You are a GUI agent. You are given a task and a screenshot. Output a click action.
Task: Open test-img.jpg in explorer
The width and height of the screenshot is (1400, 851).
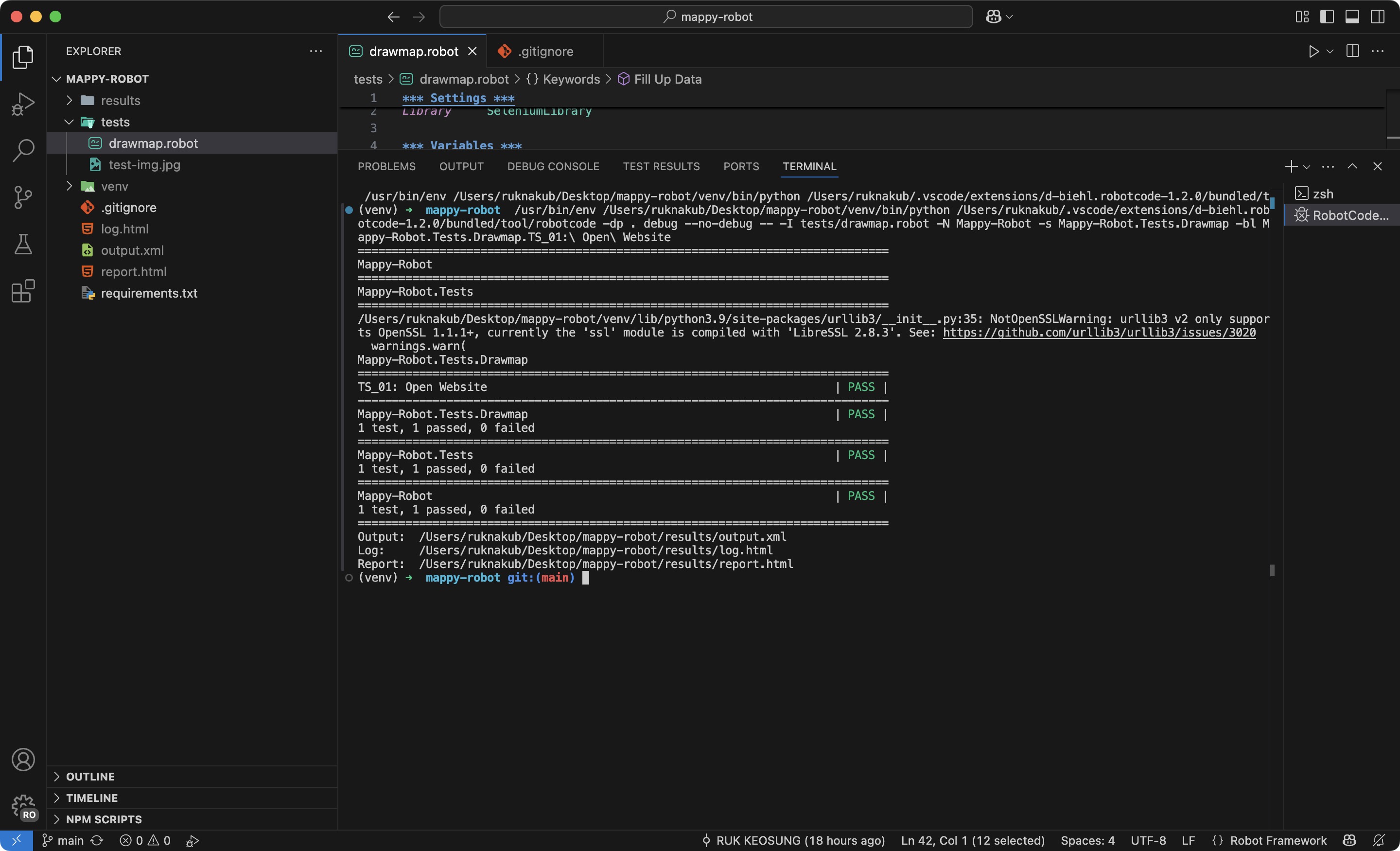(192, 165)
